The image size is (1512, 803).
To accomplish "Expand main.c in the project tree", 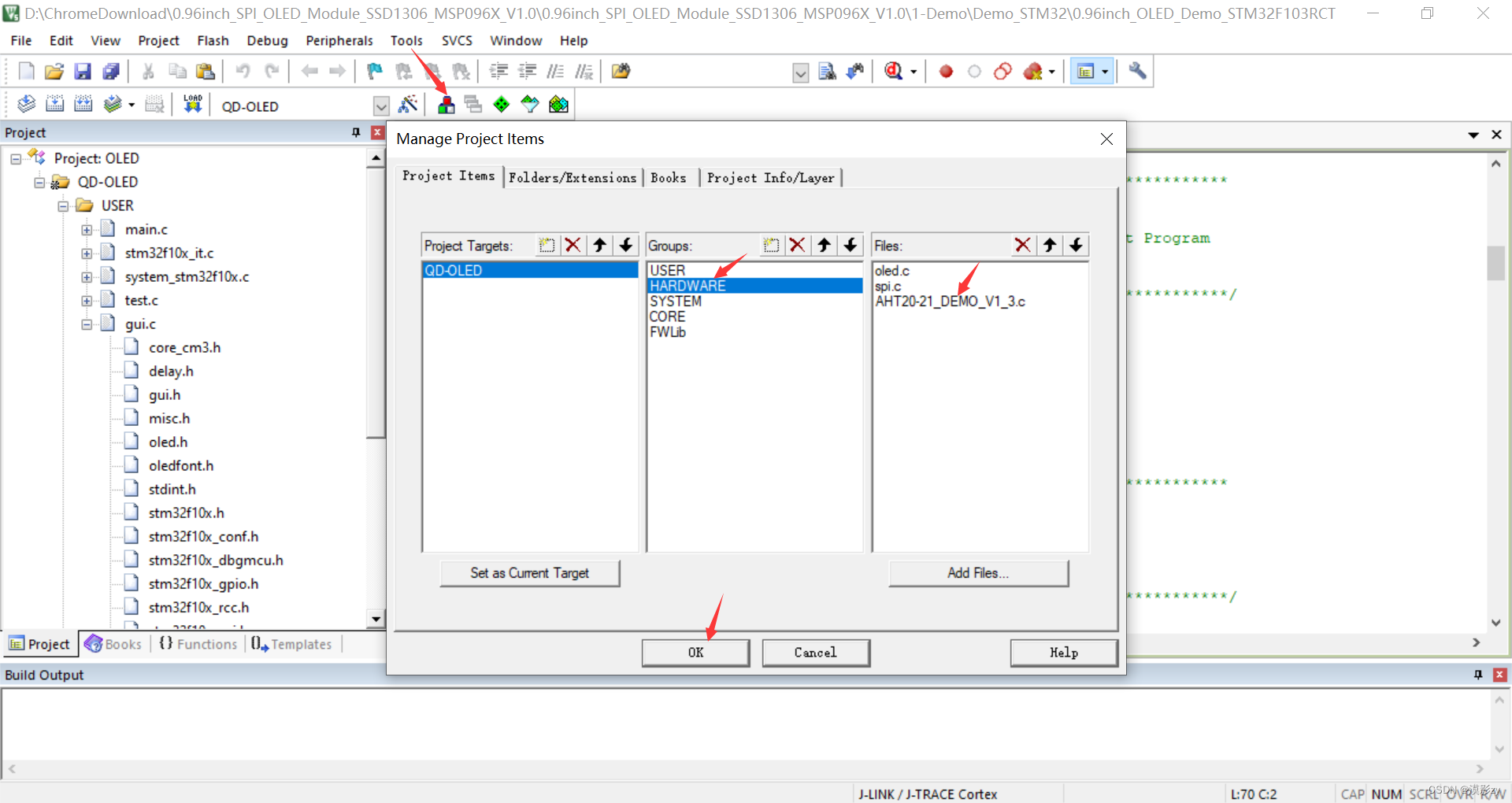I will click(87, 230).
